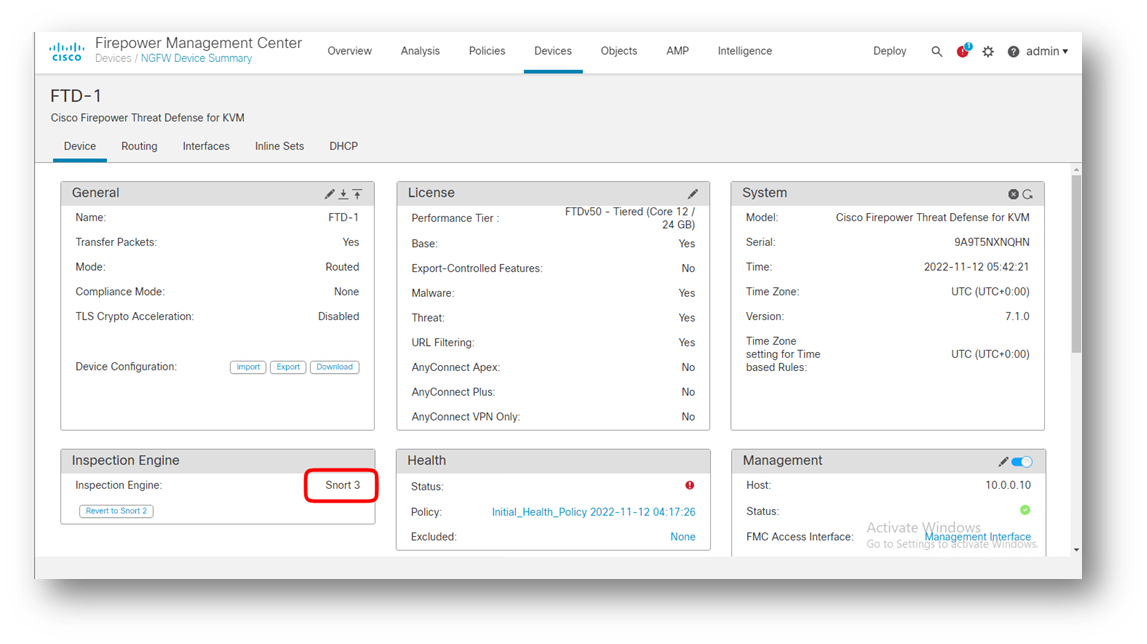Switch to the Routing tab
The width and height of the screenshot is (1147, 644).
(139, 146)
